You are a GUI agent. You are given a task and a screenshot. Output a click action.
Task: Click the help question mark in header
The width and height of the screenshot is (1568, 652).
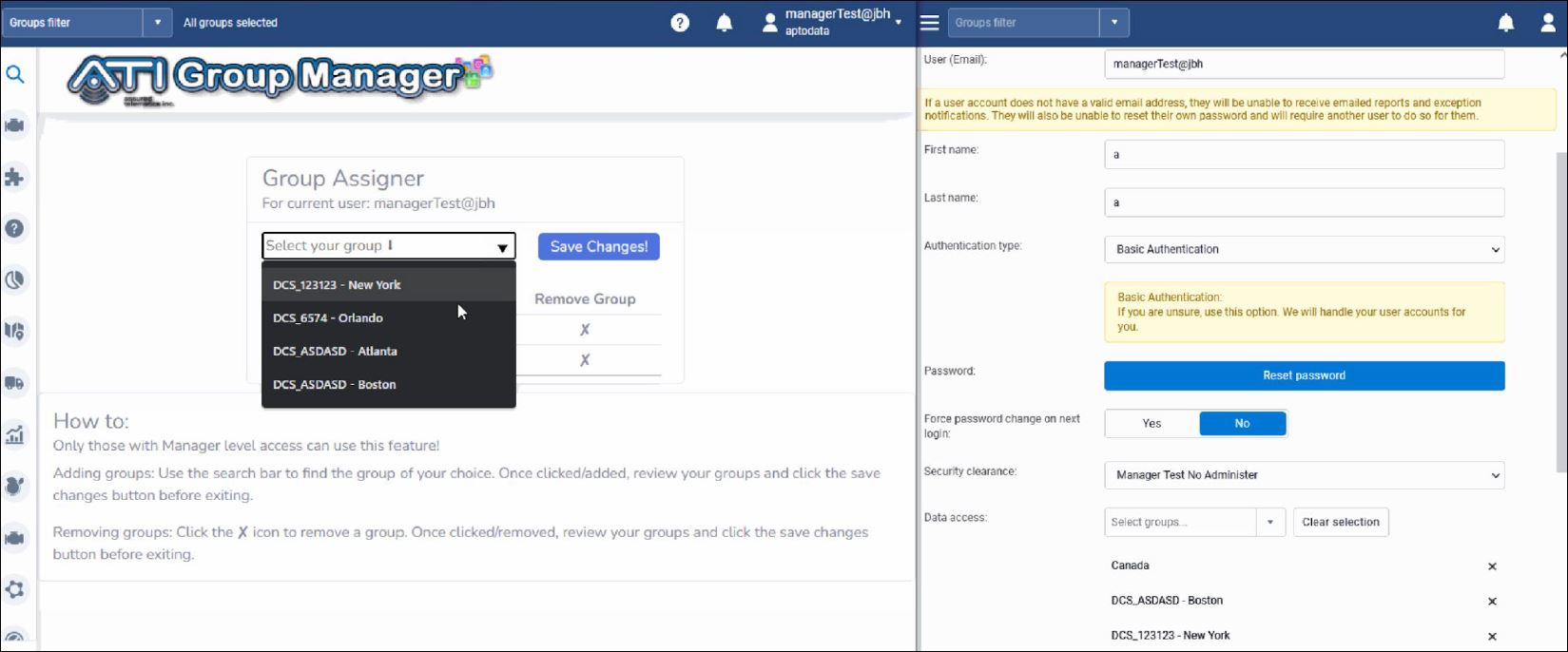click(680, 23)
